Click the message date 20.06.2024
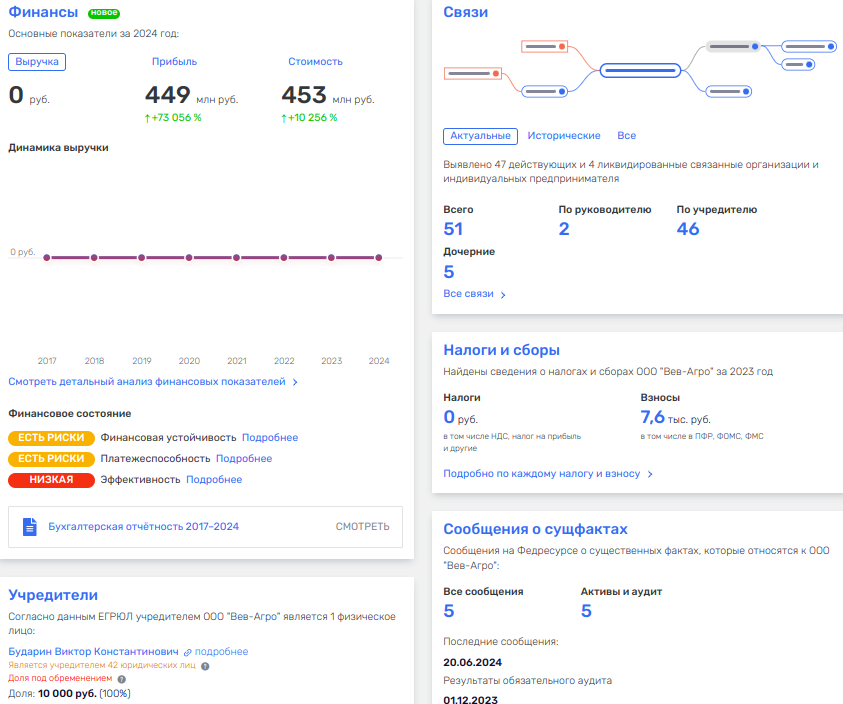 coord(472,663)
